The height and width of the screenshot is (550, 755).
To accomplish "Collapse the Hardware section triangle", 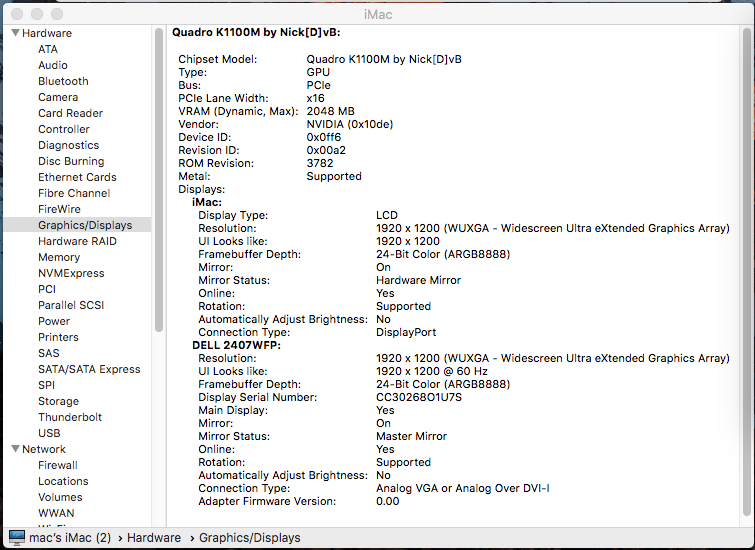I will pyautogui.click(x=15, y=33).
